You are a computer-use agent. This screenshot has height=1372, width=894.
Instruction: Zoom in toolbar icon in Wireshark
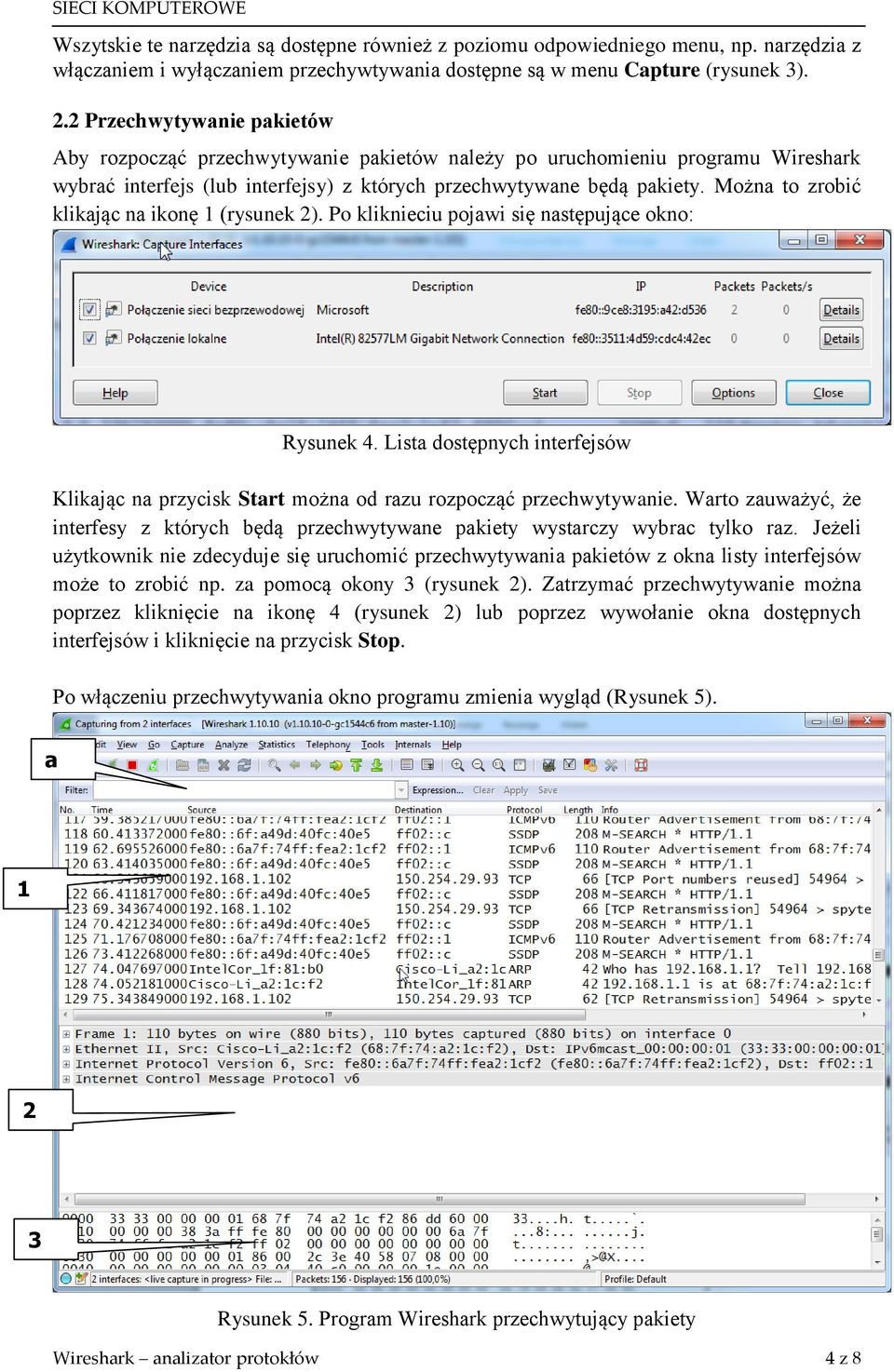(x=457, y=765)
